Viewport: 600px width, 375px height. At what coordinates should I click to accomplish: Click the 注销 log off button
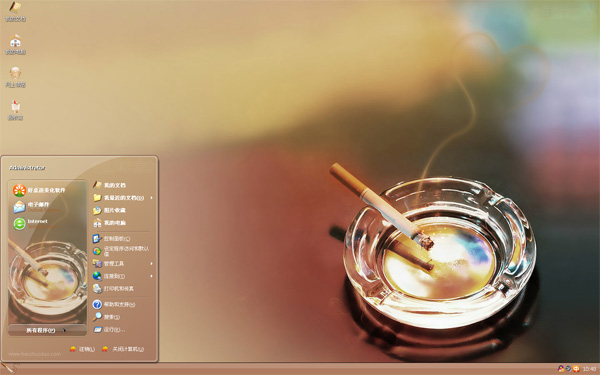click(82, 349)
